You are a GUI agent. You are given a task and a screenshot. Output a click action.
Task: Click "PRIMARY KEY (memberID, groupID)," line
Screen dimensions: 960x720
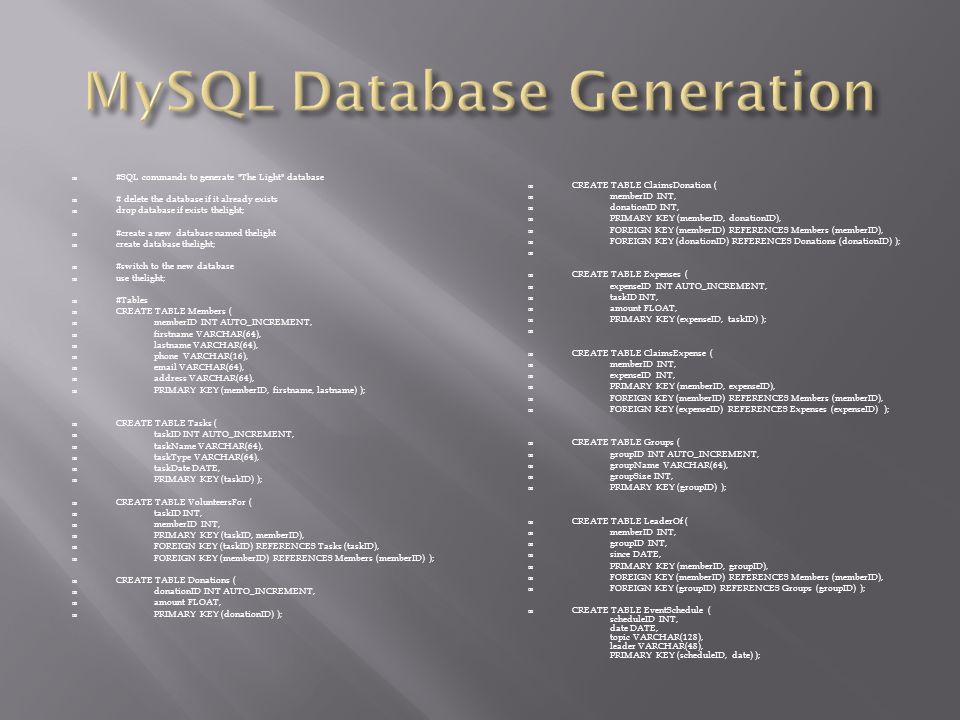pyautogui.click(x=689, y=566)
